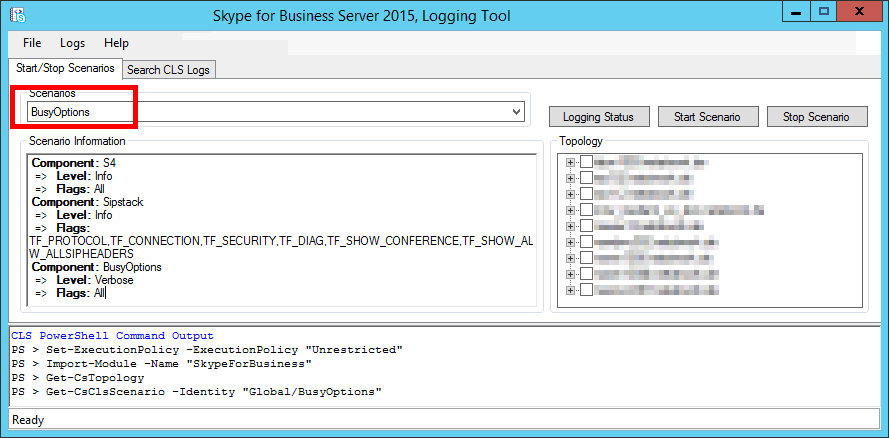
Task: Click the Get-CsTopology command line
Action: (78, 377)
